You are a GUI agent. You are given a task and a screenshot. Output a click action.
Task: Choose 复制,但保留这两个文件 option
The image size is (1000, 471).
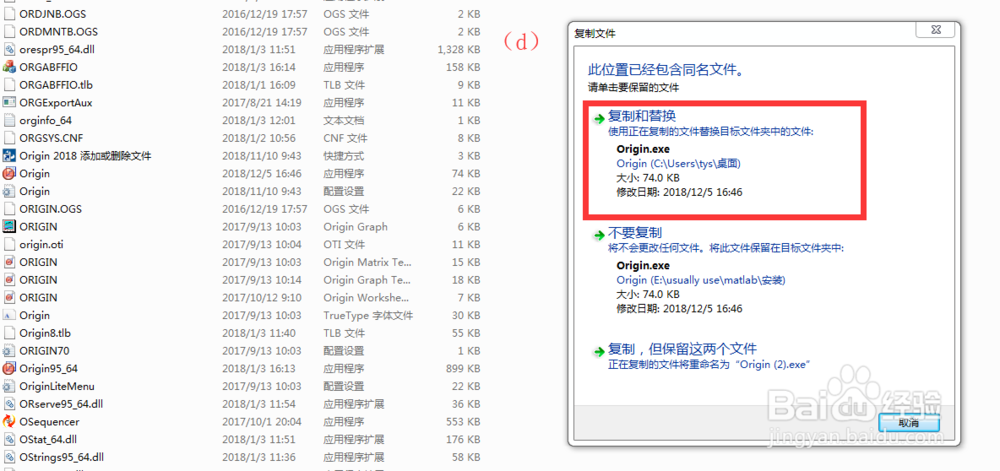coord(682,349)
